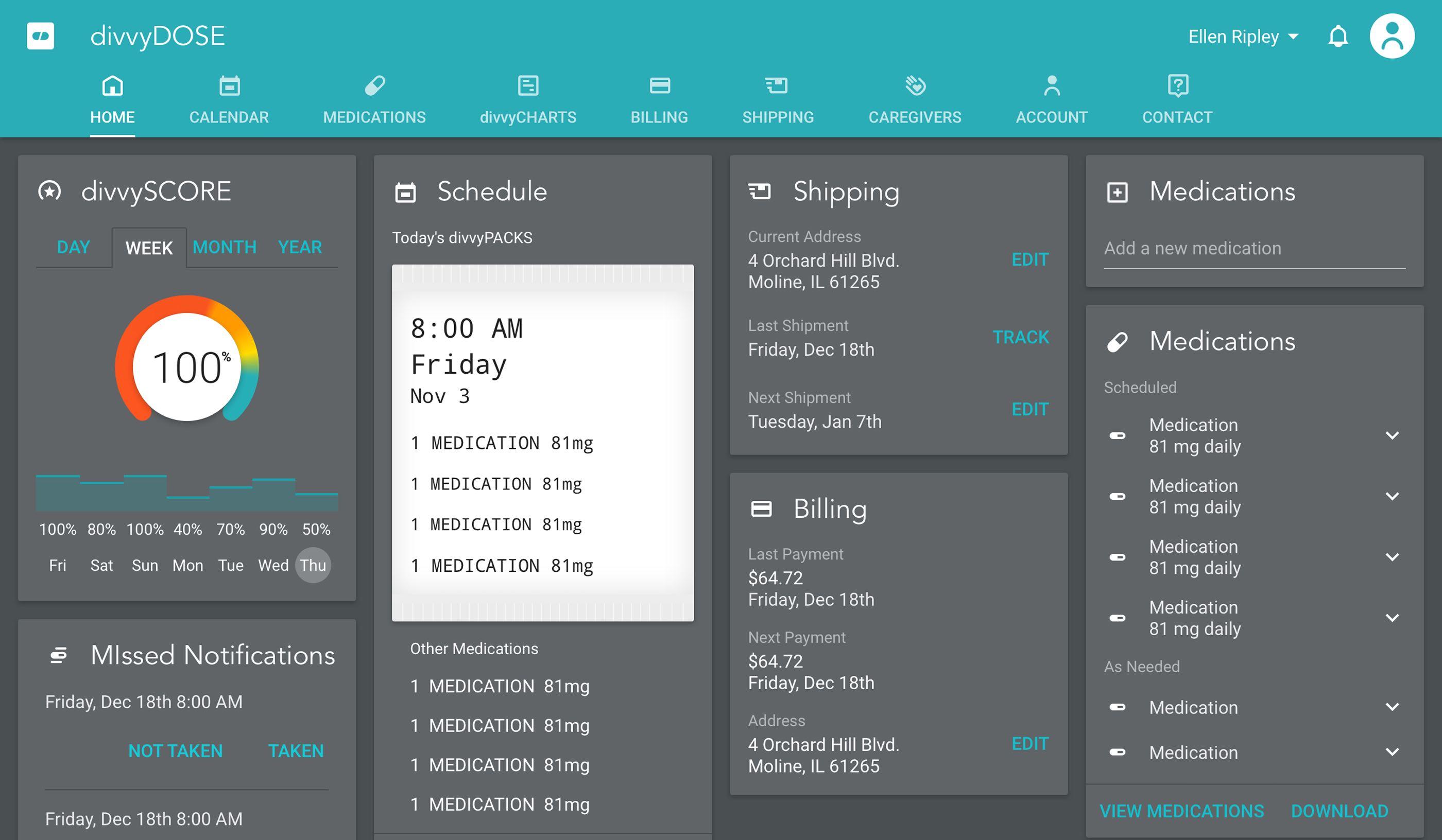1442x840 pixels.
Task: Click the chart document icon above divvyCHARTS
Action: (527, 86)
